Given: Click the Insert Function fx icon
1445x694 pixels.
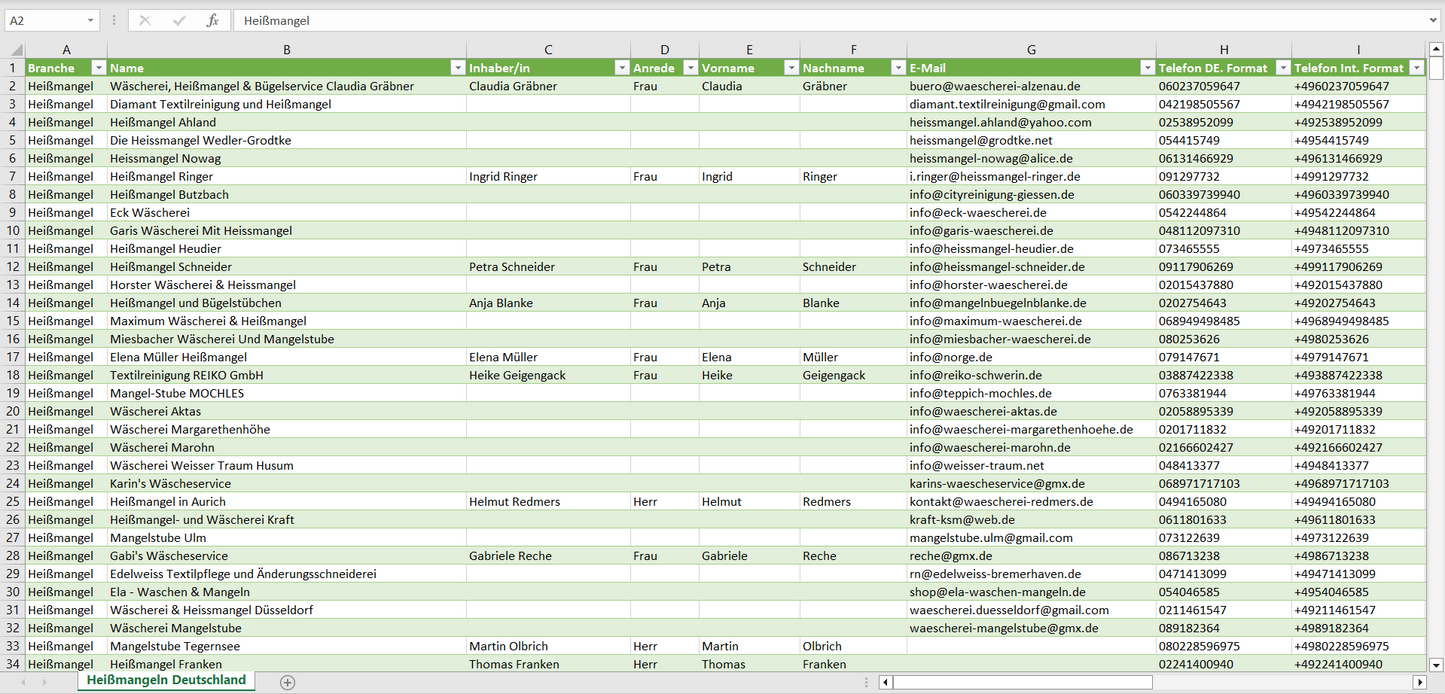Looking at the screenshot, I should pos(212,20).
